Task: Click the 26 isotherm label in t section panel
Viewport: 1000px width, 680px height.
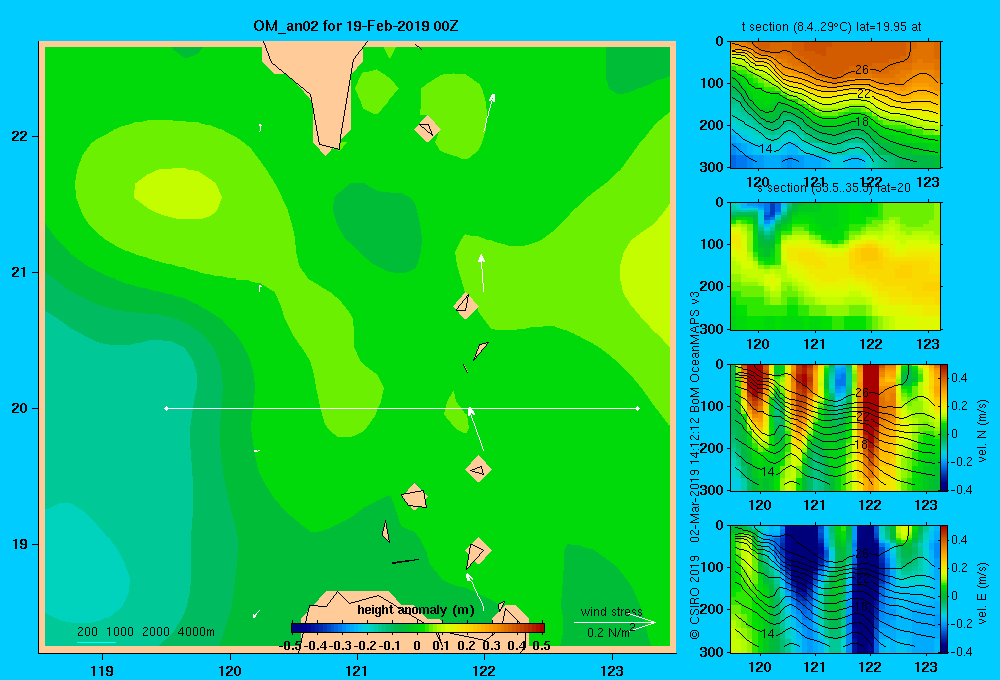Action: 862,70
